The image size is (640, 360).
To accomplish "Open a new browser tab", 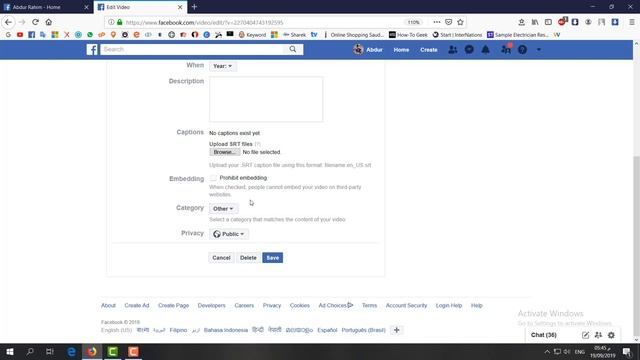I will click(194, 7).
